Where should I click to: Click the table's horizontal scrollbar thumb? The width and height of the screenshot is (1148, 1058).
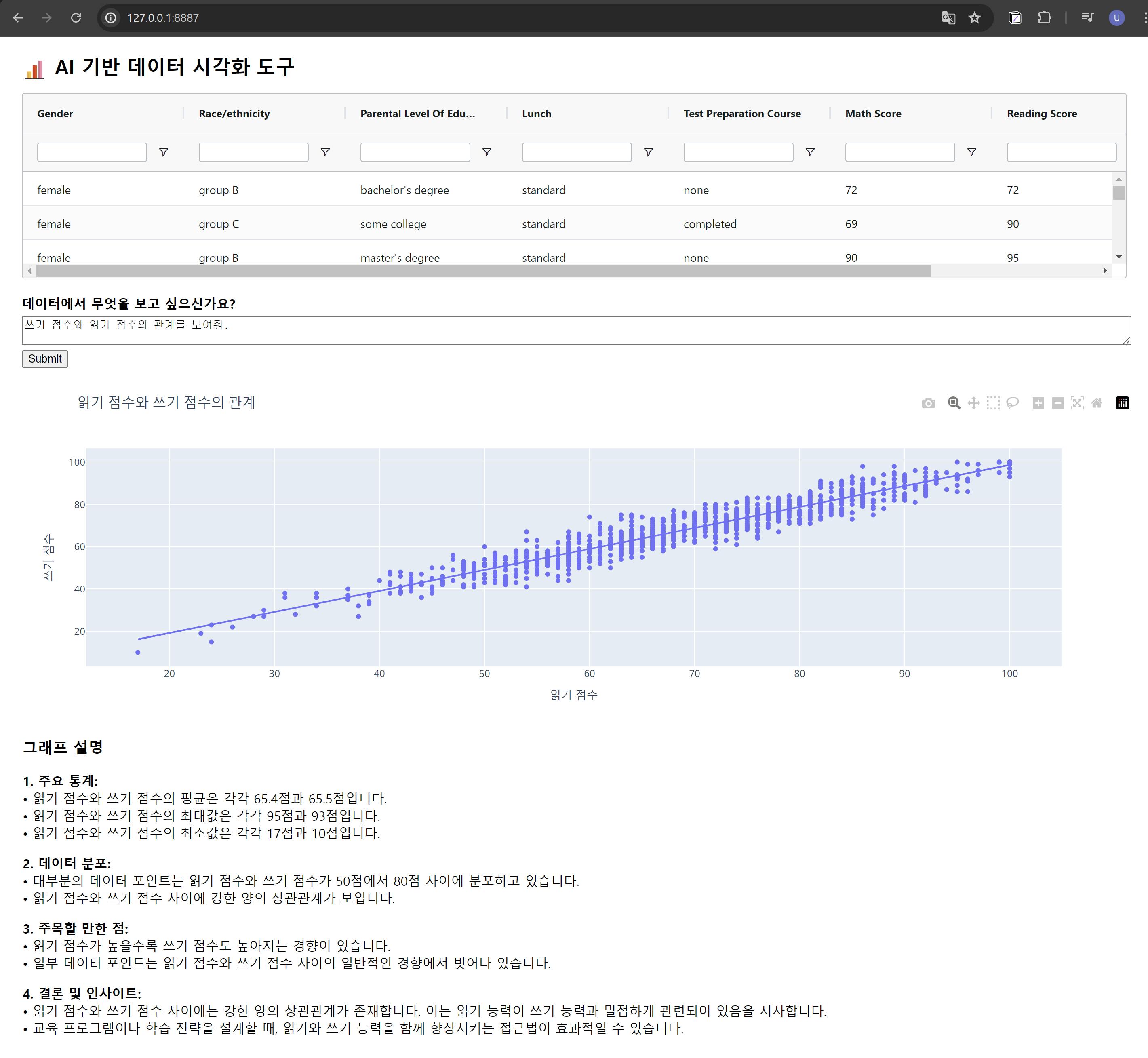482,271
